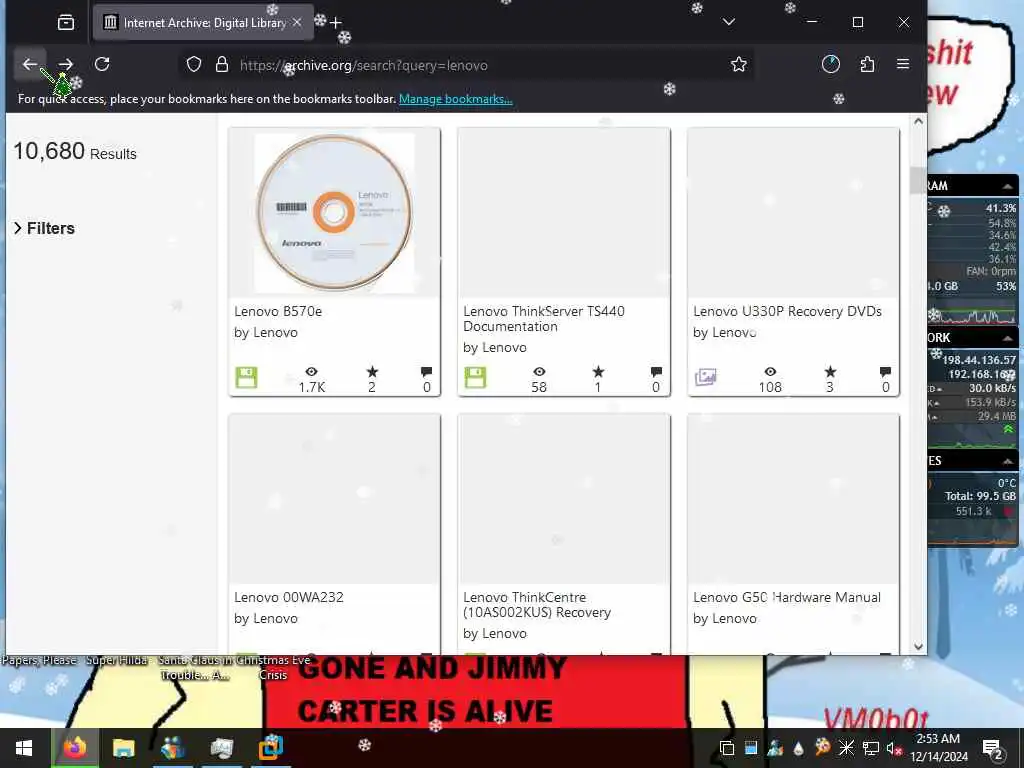List all tabs dropdown arrow
This screenshot has width=1024, height=768.
coord(729,22)
